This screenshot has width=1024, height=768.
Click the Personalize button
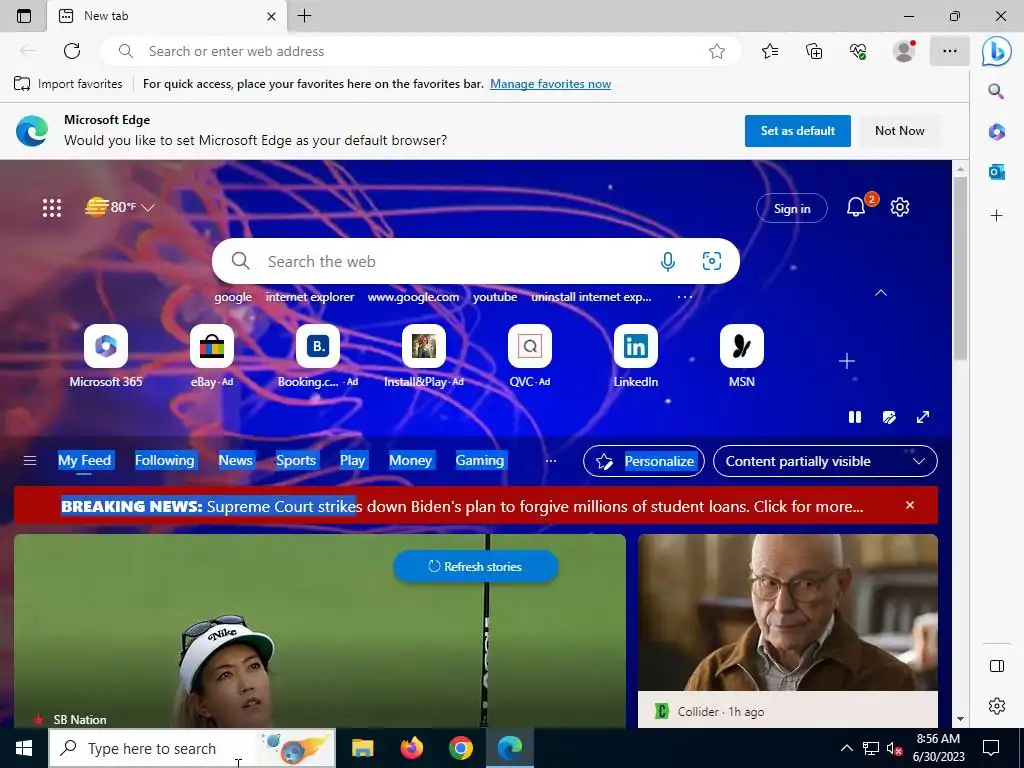tap(643, 461)
